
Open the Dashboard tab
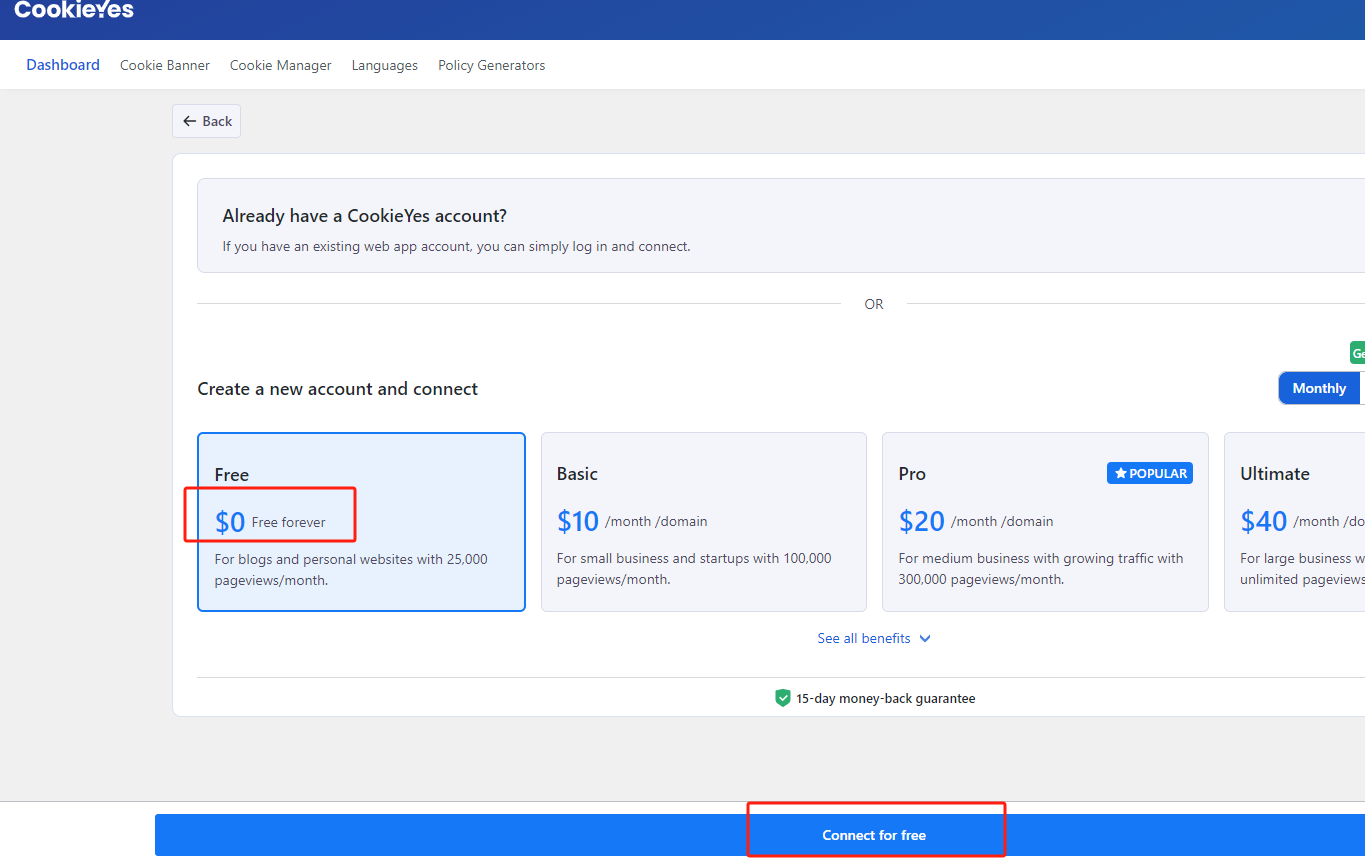point(63,65)
